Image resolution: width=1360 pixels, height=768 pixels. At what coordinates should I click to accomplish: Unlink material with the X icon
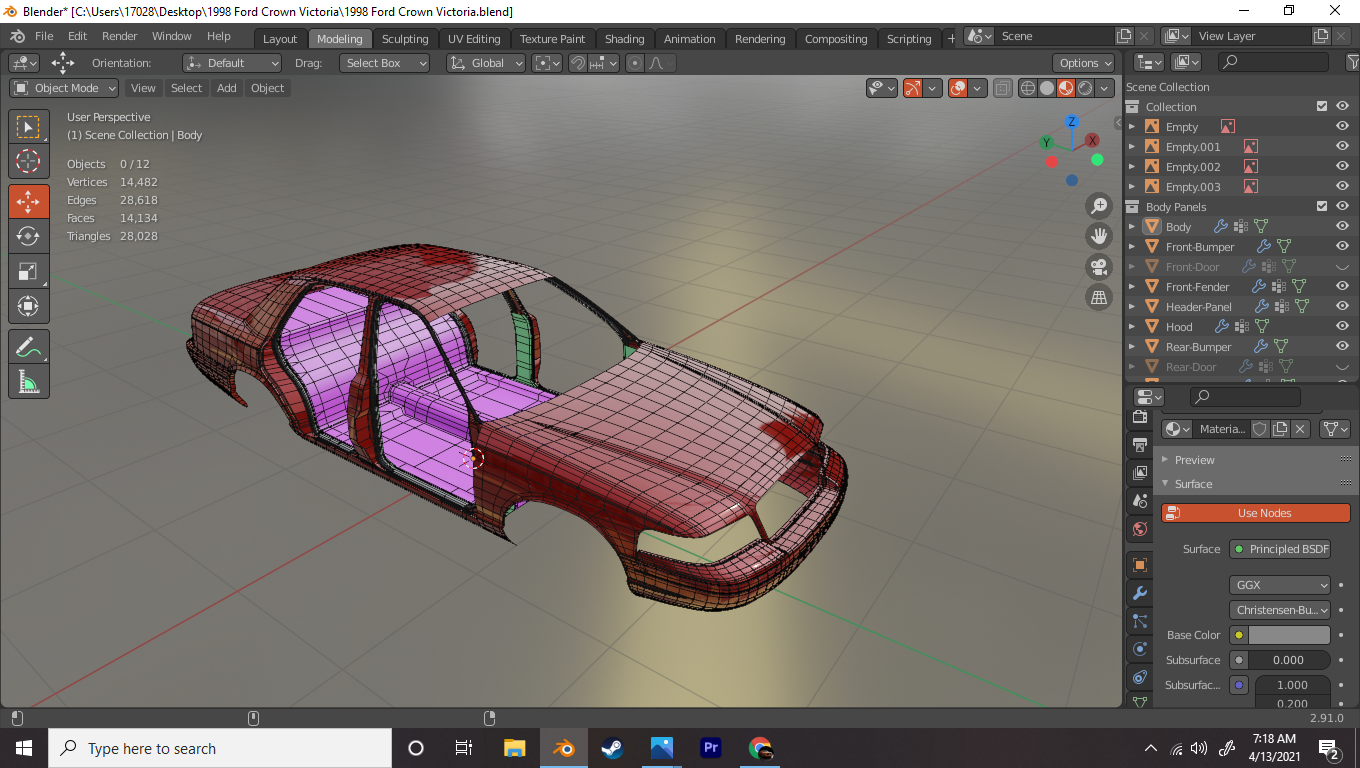[1300, 429]
